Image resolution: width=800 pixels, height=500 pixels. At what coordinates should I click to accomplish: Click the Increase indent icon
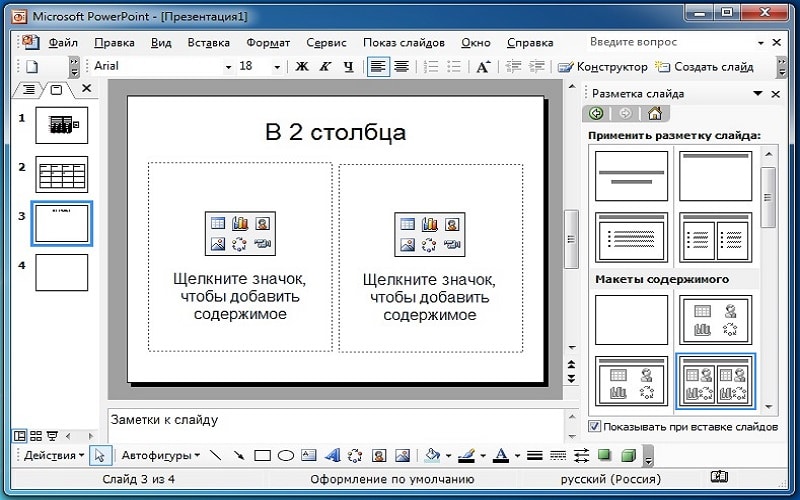click(x=536, y=67)
